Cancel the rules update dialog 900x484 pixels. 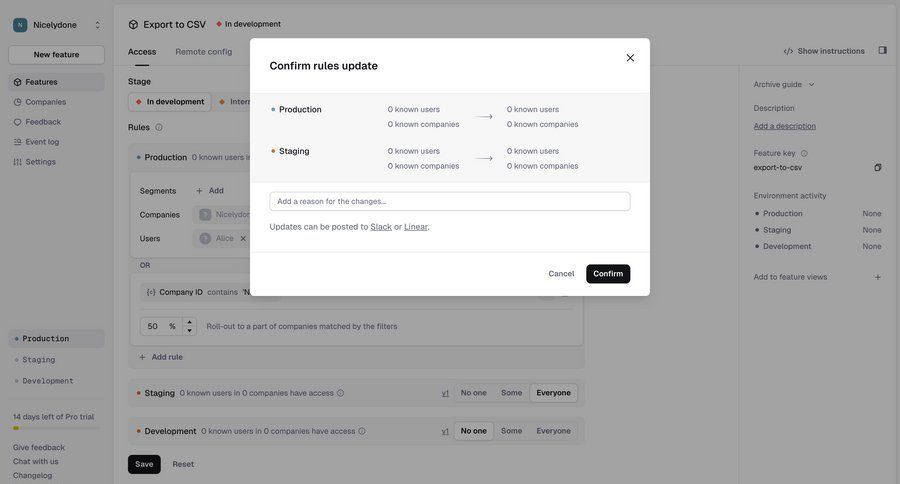[561, 274]
